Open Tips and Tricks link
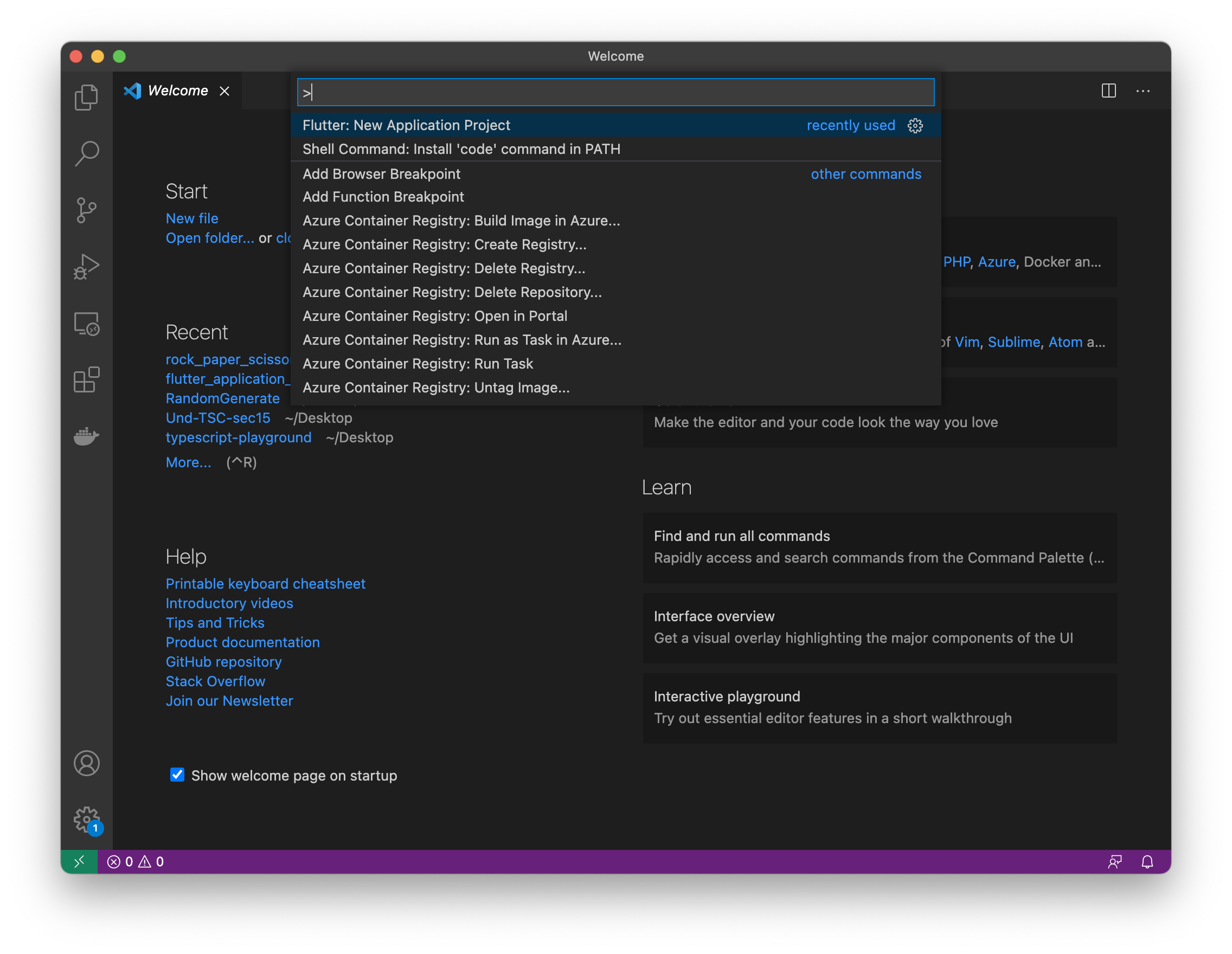 click(215, 622)
